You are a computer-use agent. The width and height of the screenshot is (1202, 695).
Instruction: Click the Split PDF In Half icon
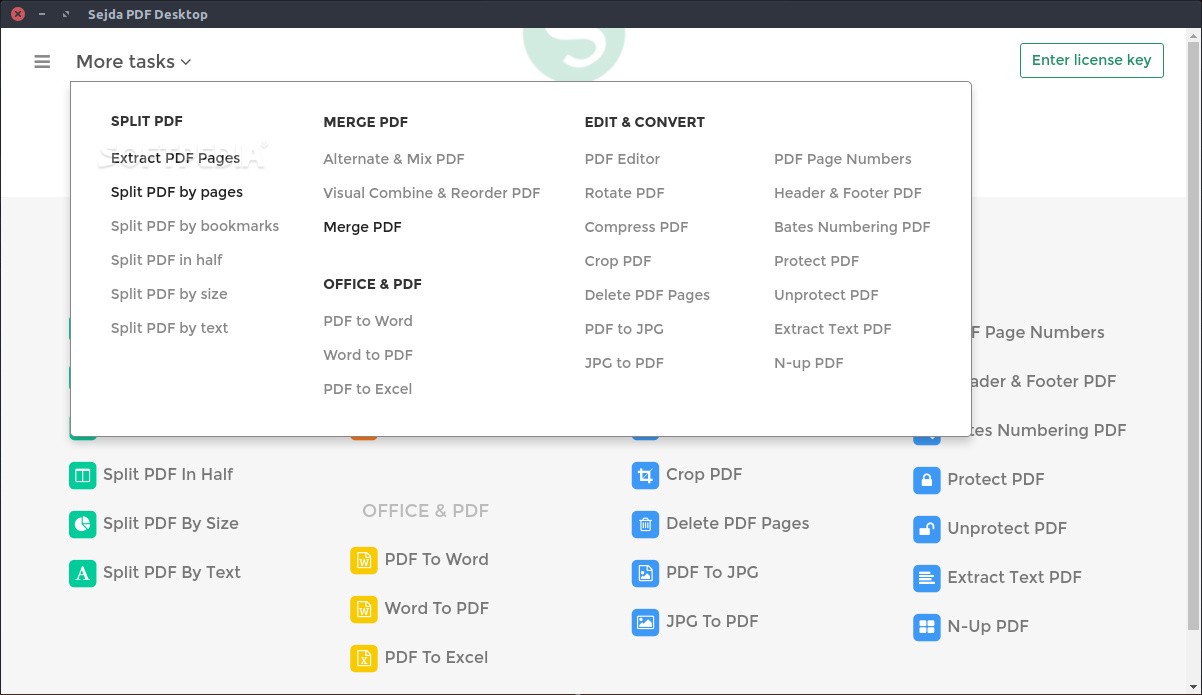pyautogui.click(x=82, y=475)
